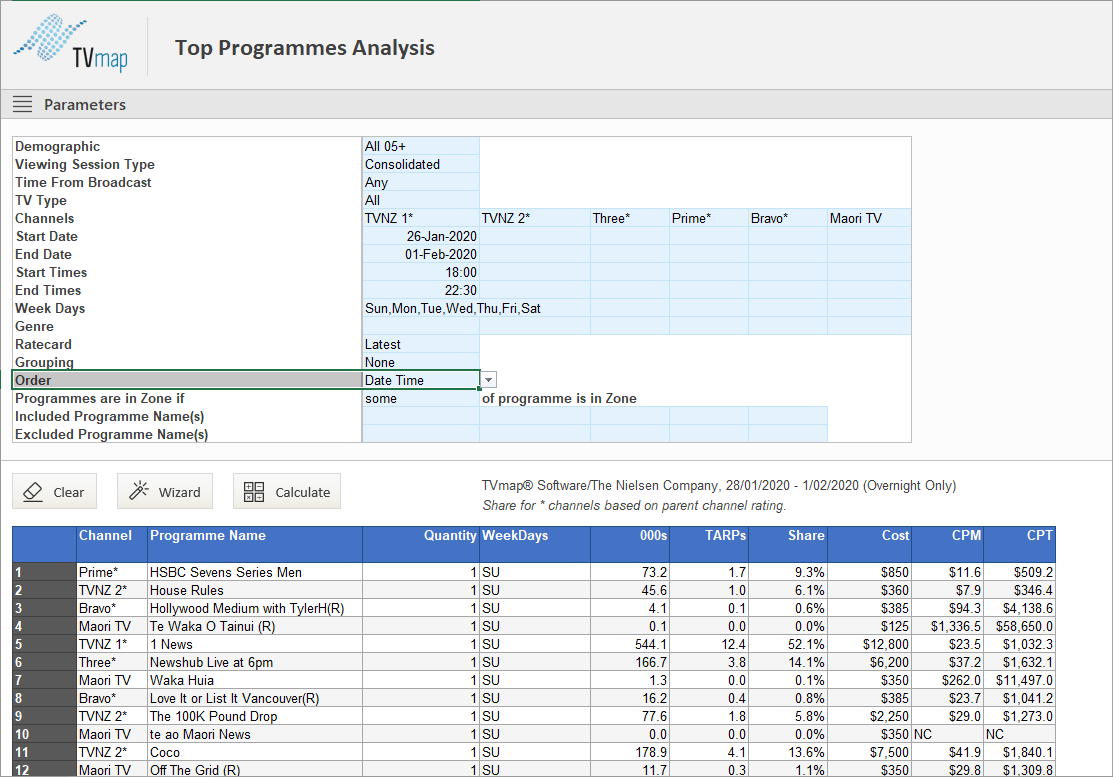Select the Demographic All 05+ cell

coord(421,146)
